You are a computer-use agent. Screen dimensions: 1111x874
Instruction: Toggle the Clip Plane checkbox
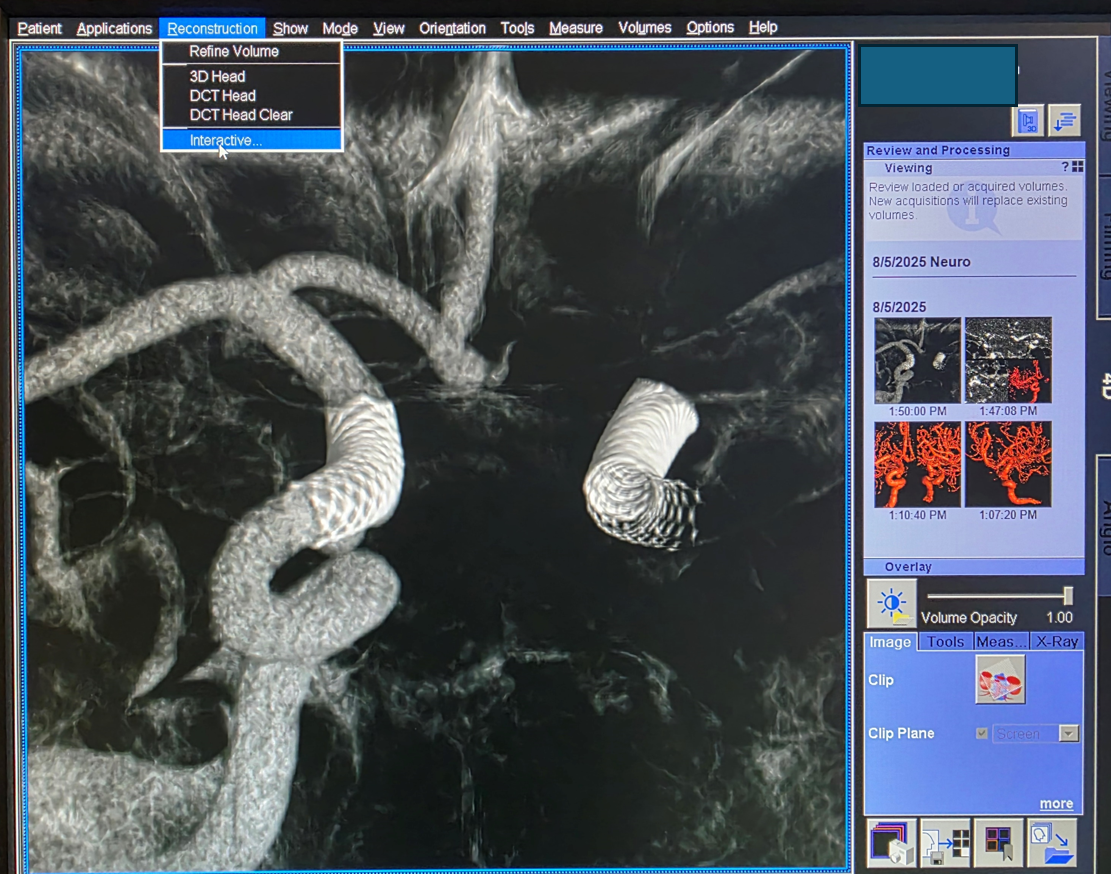(x=981, y=734)
